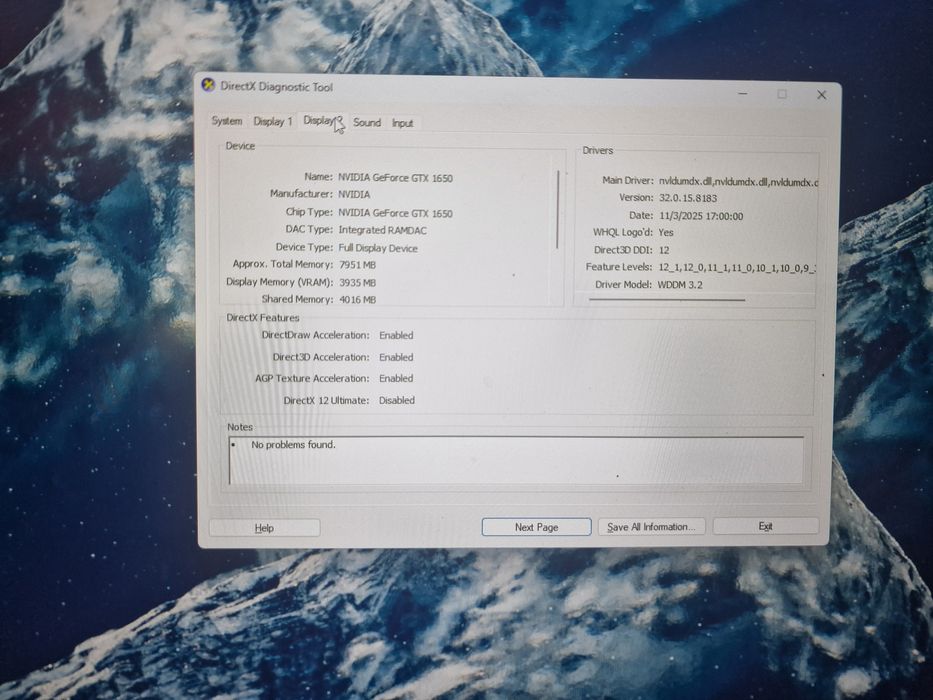Click Shared Memory value 4016 MB

tap(357, 299)
